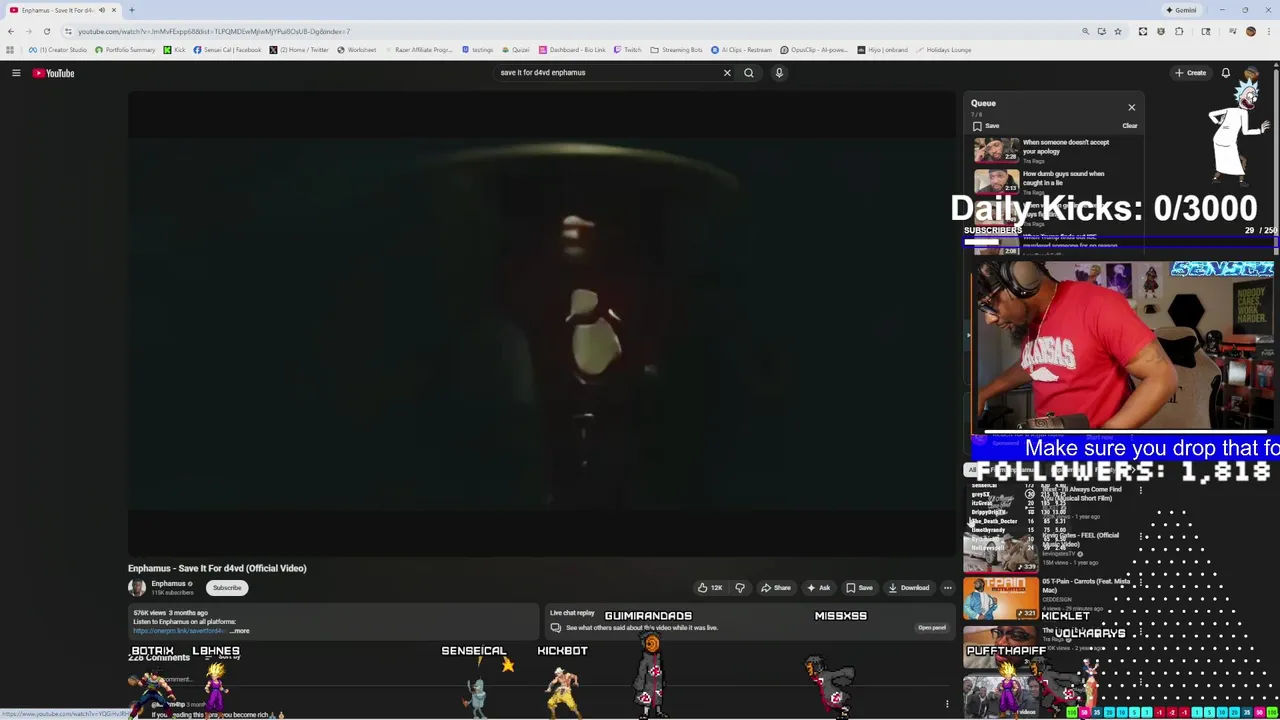Open more actions ellipsis beside Download
The height and width of the screenshot is (720, 1280).
(947, 588)
